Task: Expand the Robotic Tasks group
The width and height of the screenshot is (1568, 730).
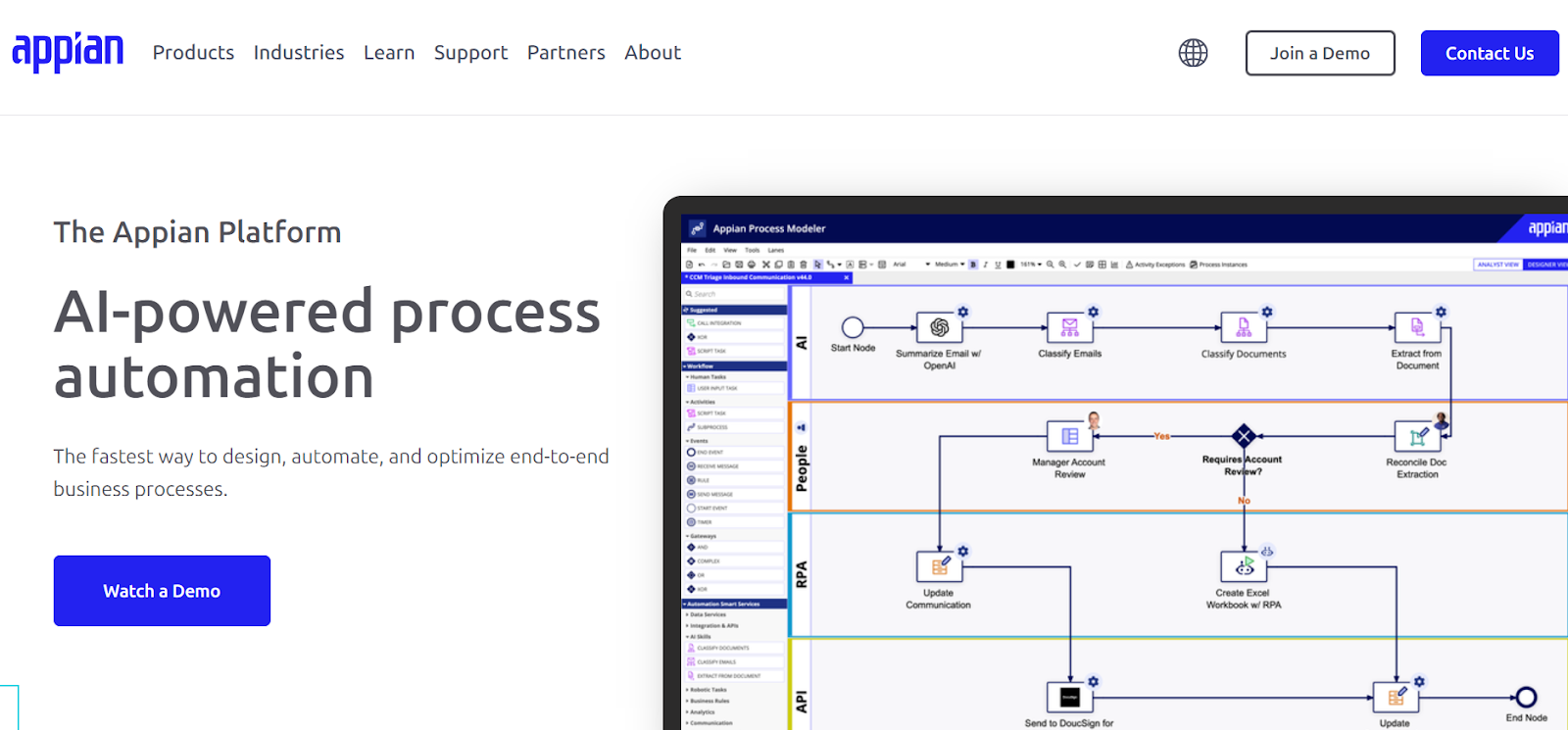Action: pyautogui.click(x=707, y=690)
